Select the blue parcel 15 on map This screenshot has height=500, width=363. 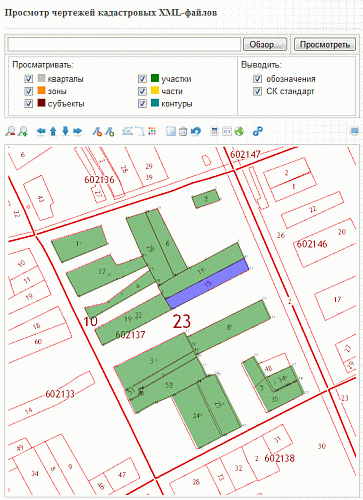(207, 283)
